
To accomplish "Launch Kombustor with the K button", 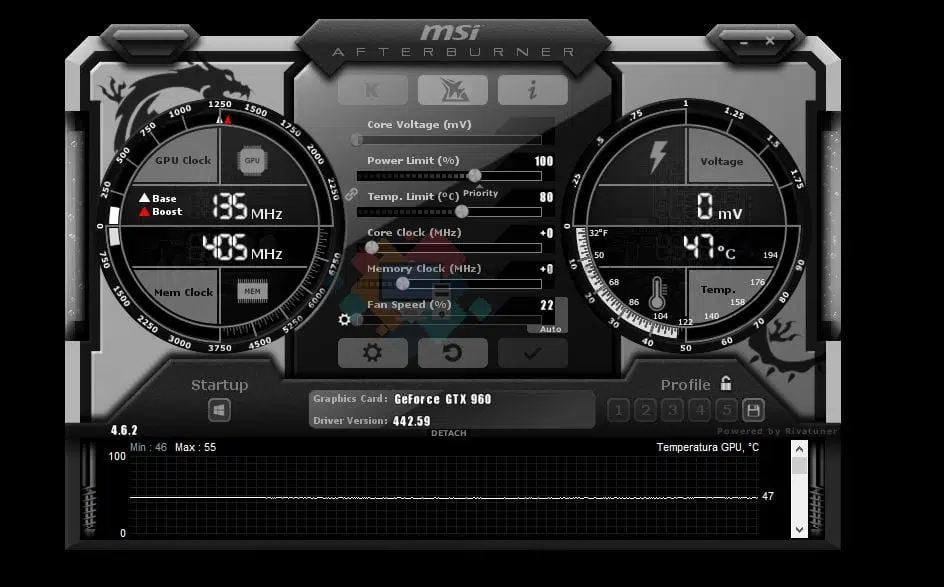I will tap(373, 90).
